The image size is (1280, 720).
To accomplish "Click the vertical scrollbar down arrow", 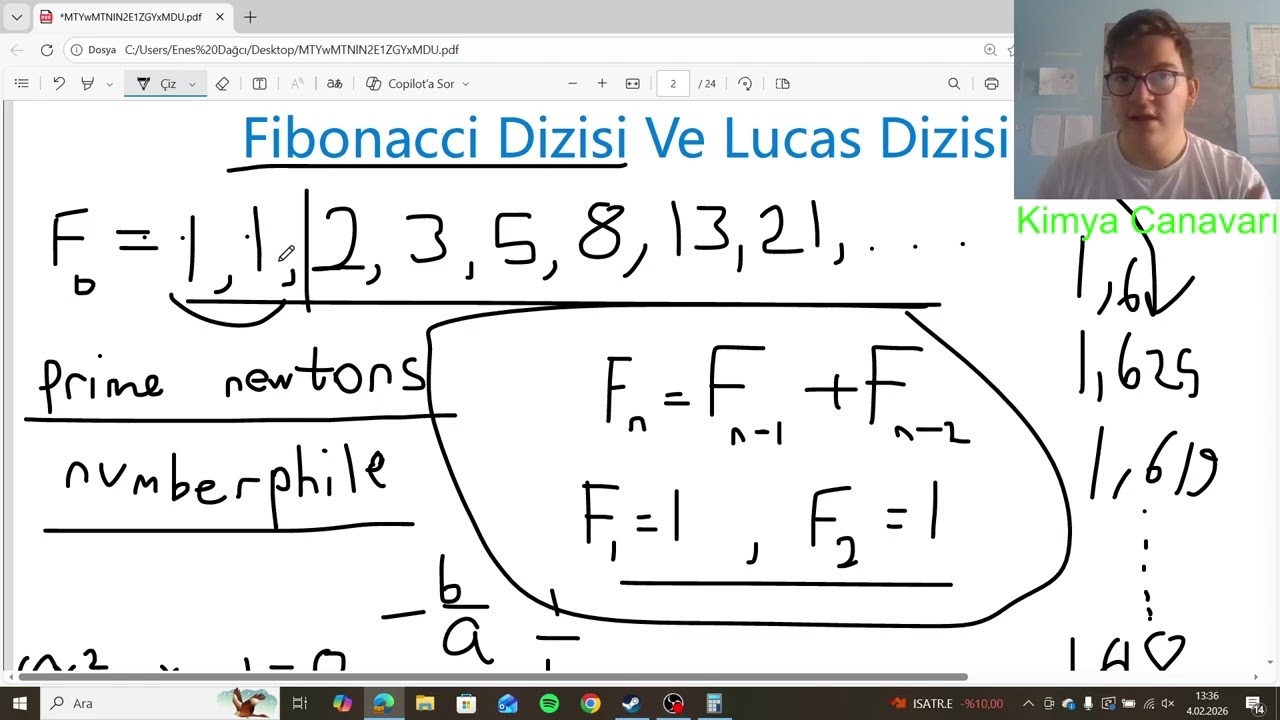I will 1271,662.
